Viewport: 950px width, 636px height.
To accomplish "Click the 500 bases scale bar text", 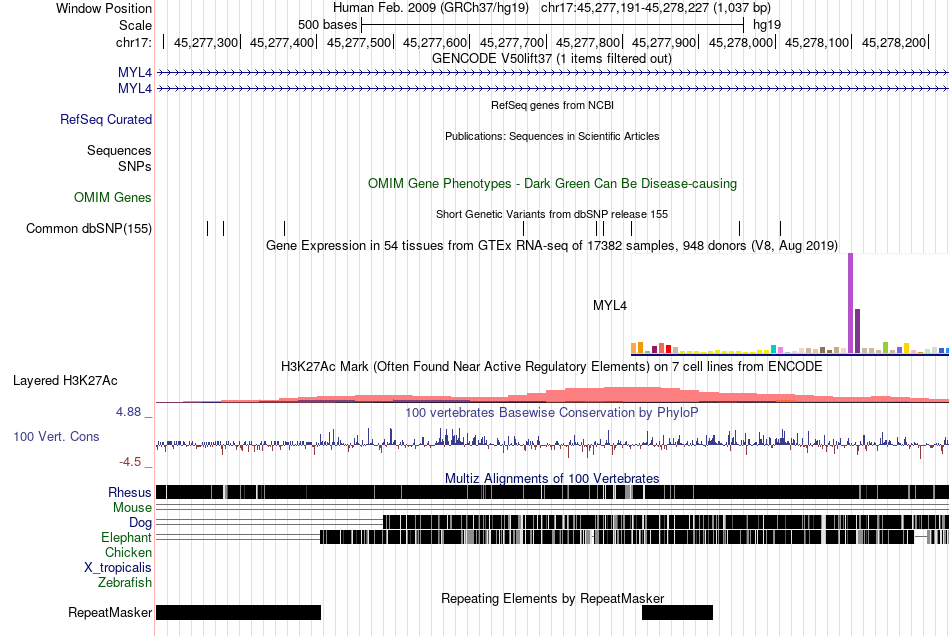I will pyautogui.click(x=328, y=25).
